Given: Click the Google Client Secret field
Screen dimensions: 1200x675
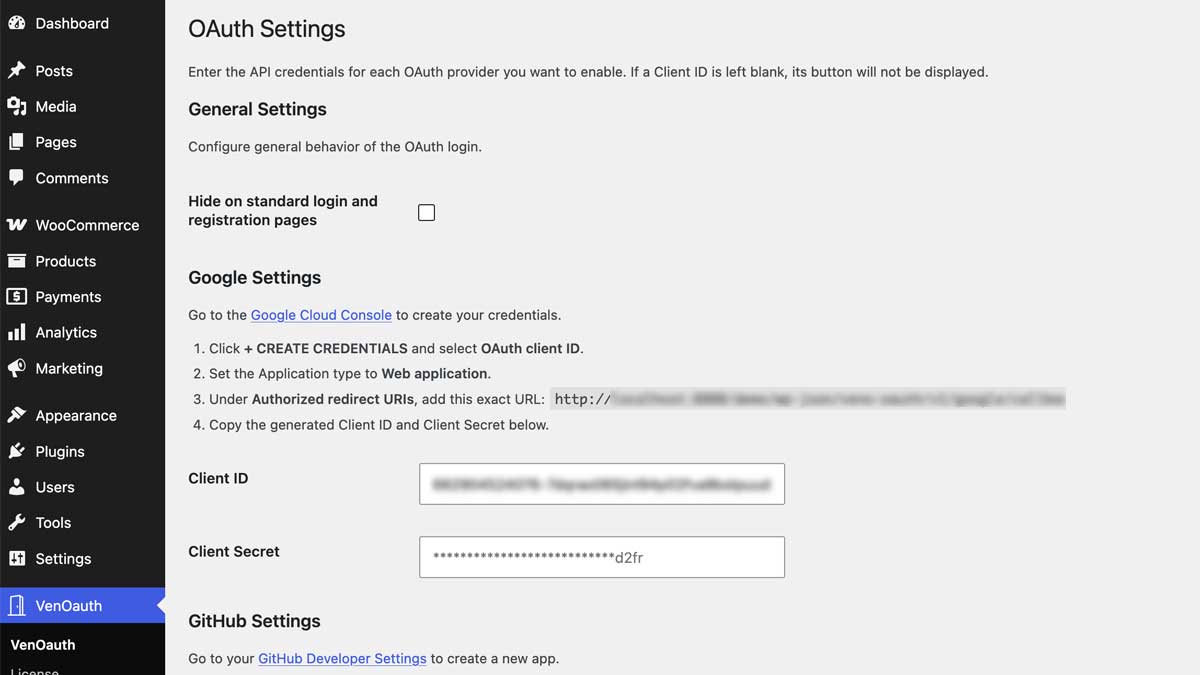Looking at the screenshot, I should tap(602, 557).
